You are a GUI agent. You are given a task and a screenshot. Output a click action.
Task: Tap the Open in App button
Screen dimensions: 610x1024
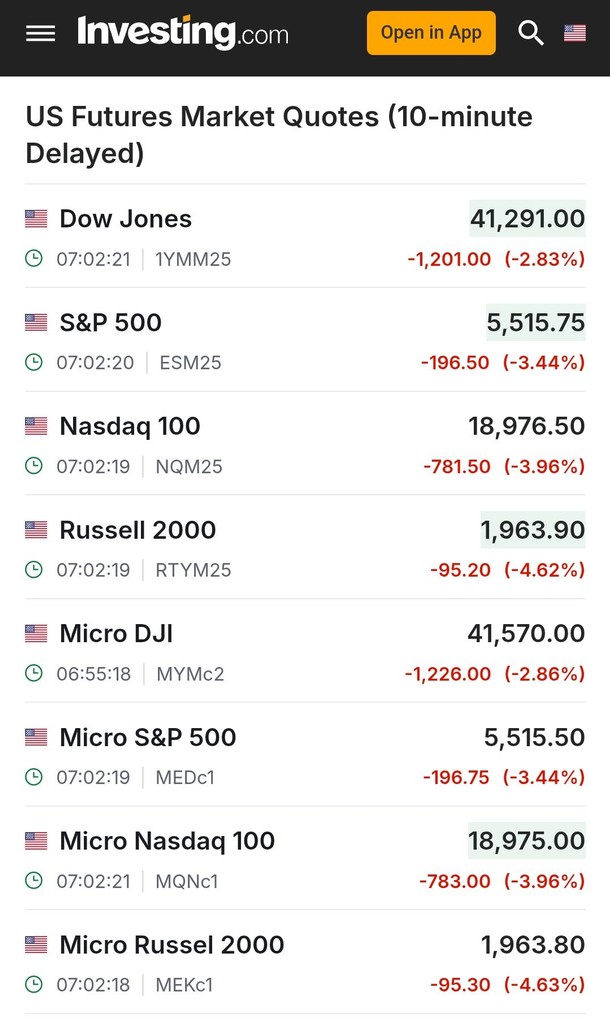[x=431, y=33]
